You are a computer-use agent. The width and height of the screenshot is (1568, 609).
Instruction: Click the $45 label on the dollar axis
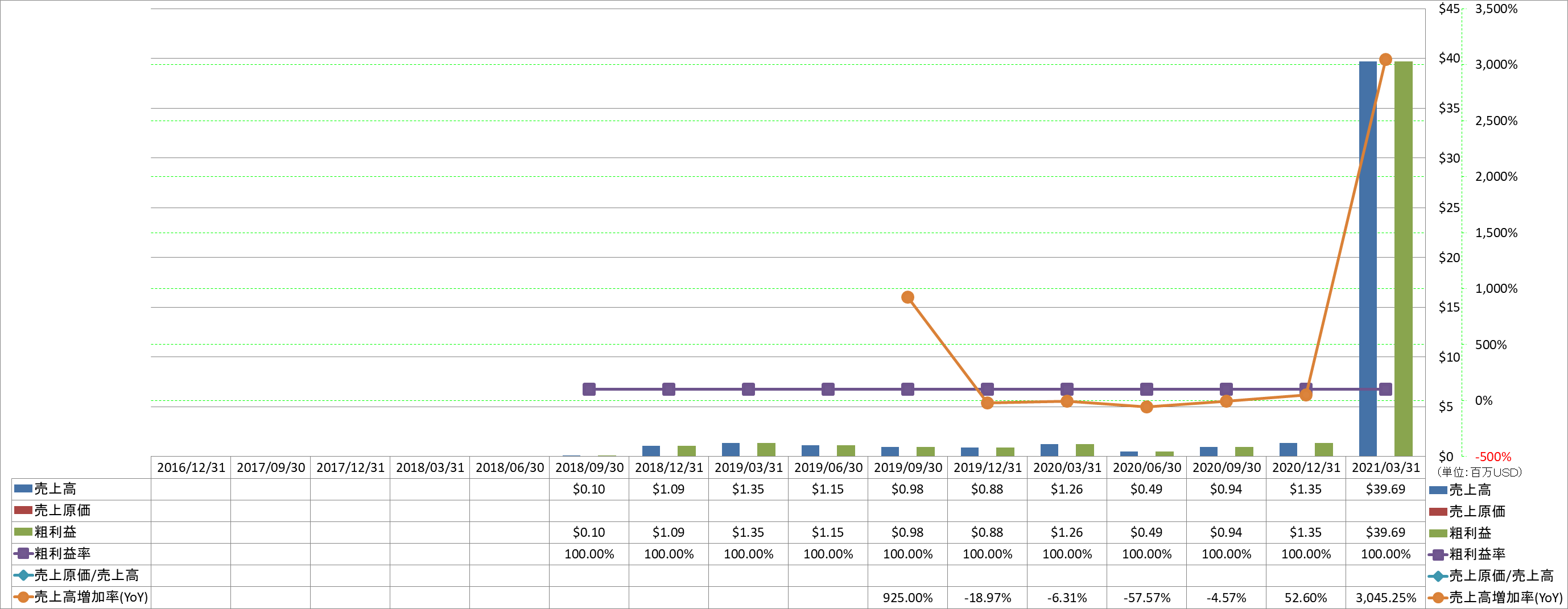[1449, 9]
